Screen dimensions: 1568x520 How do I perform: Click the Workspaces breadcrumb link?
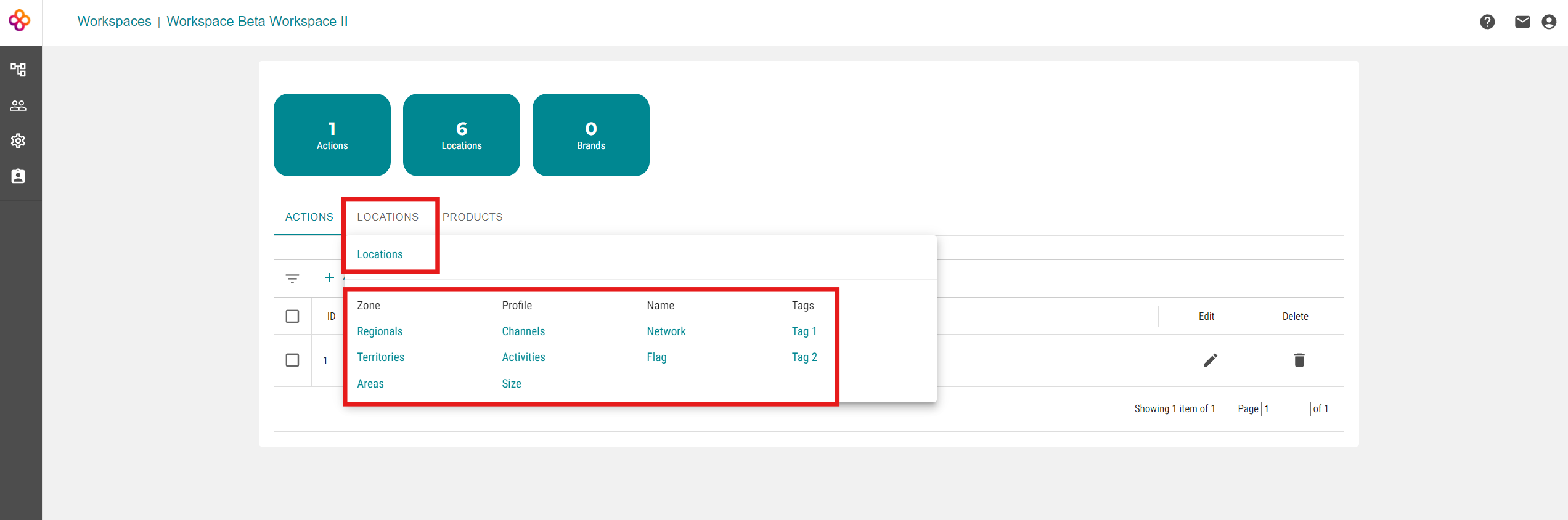(x=114, y=22)
